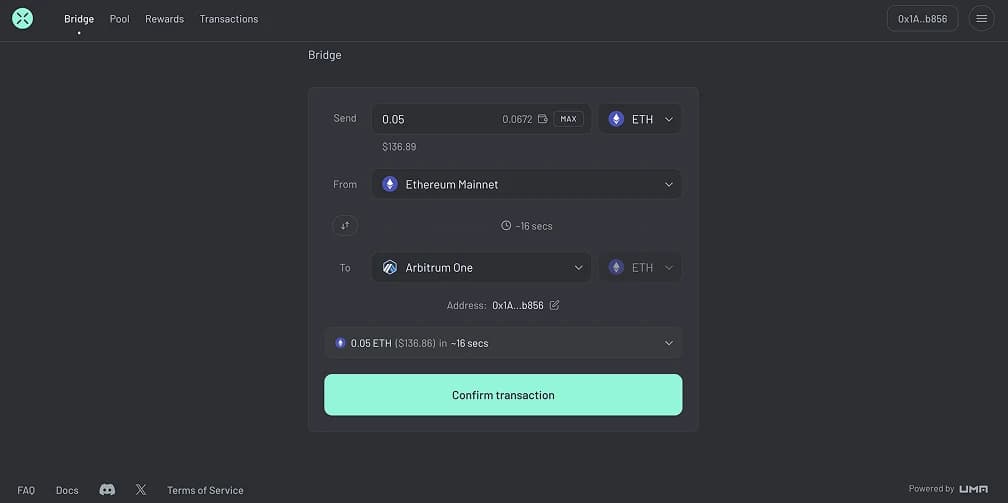Open the X social icon in footer

[141, 490]
